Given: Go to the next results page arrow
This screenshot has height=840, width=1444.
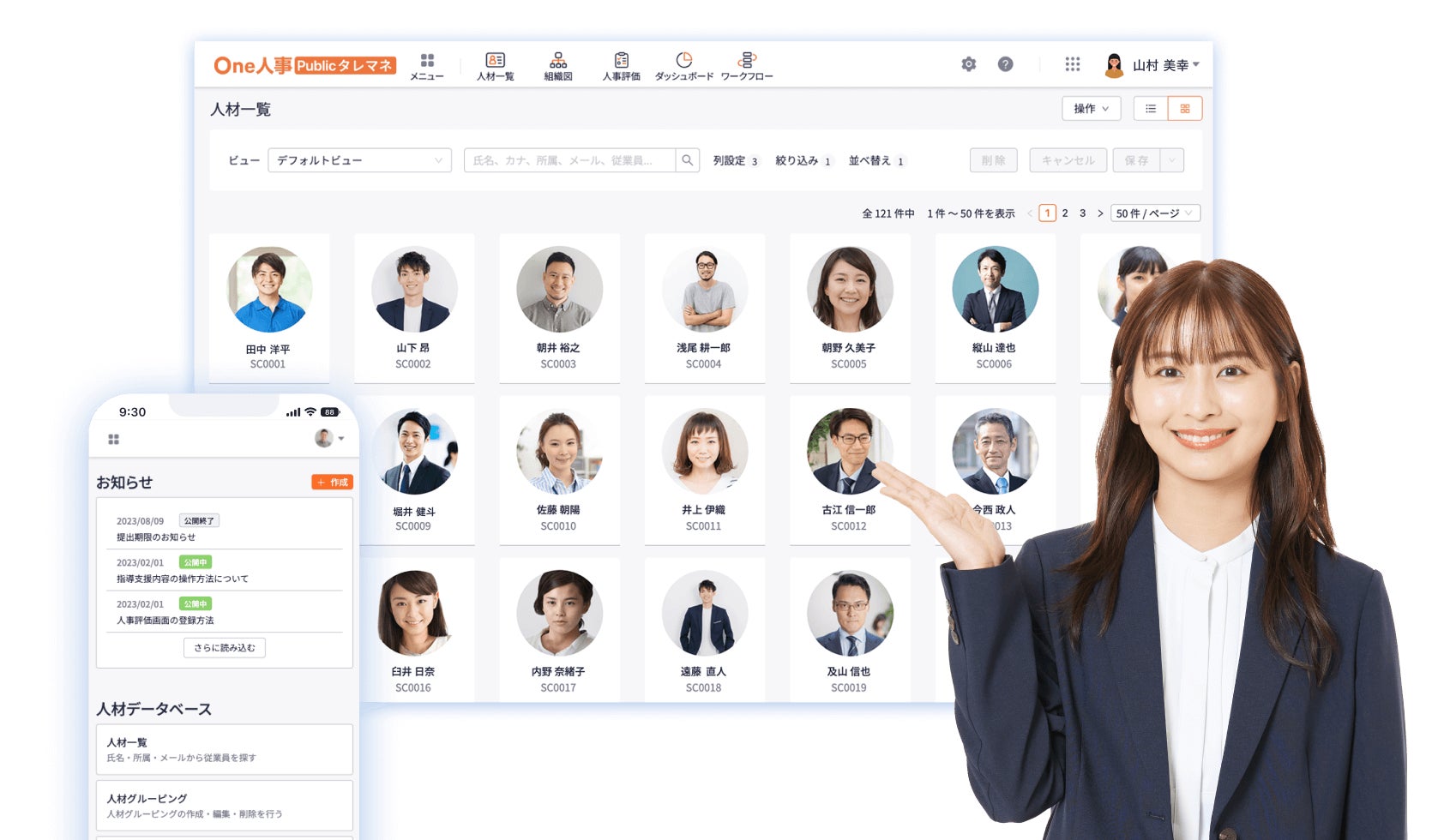Looking at the screenshot, I should click(x=1100, y=213).
